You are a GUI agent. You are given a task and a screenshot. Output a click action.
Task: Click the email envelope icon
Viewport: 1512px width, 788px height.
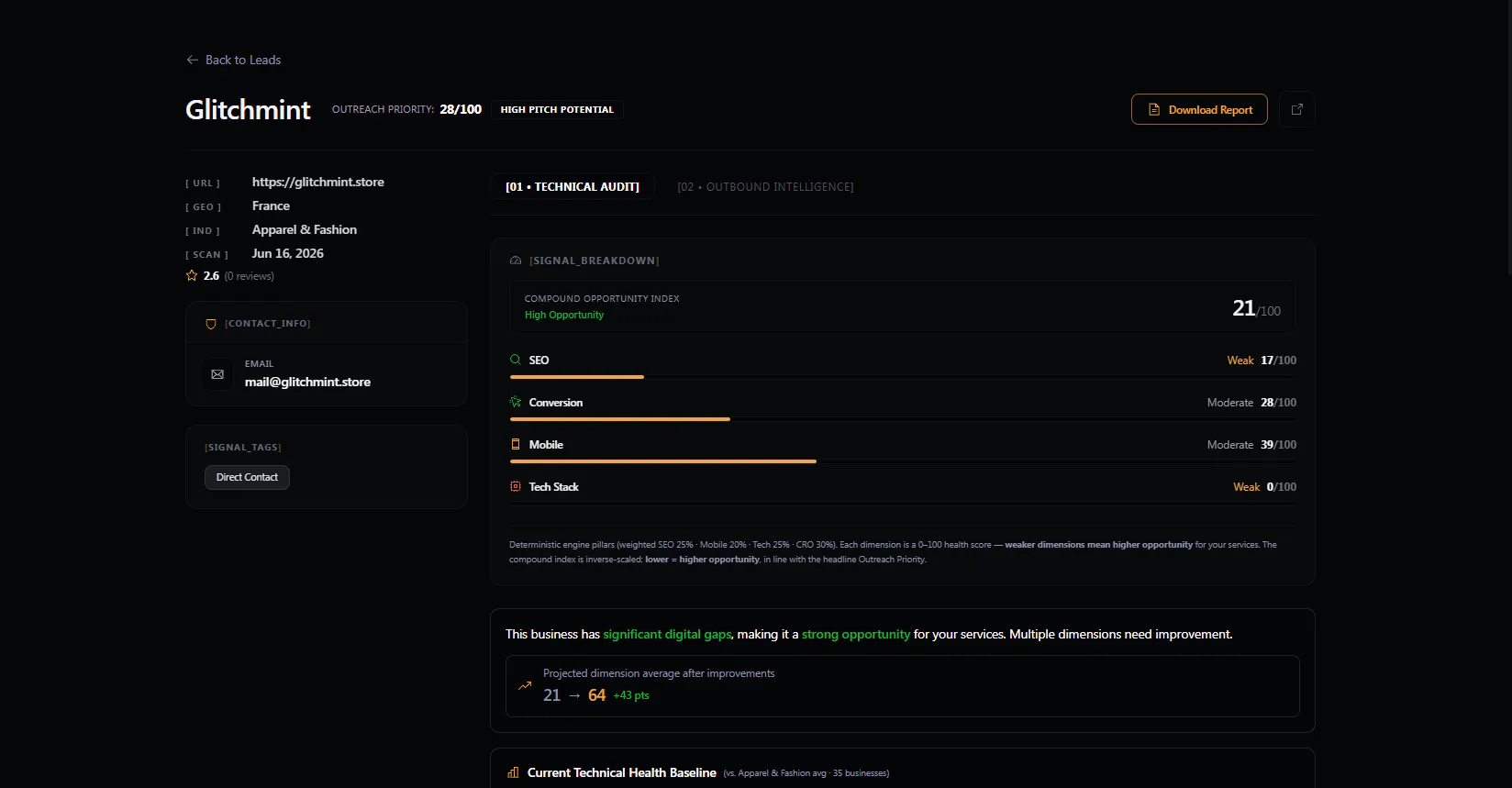click(x=217, y=374)
